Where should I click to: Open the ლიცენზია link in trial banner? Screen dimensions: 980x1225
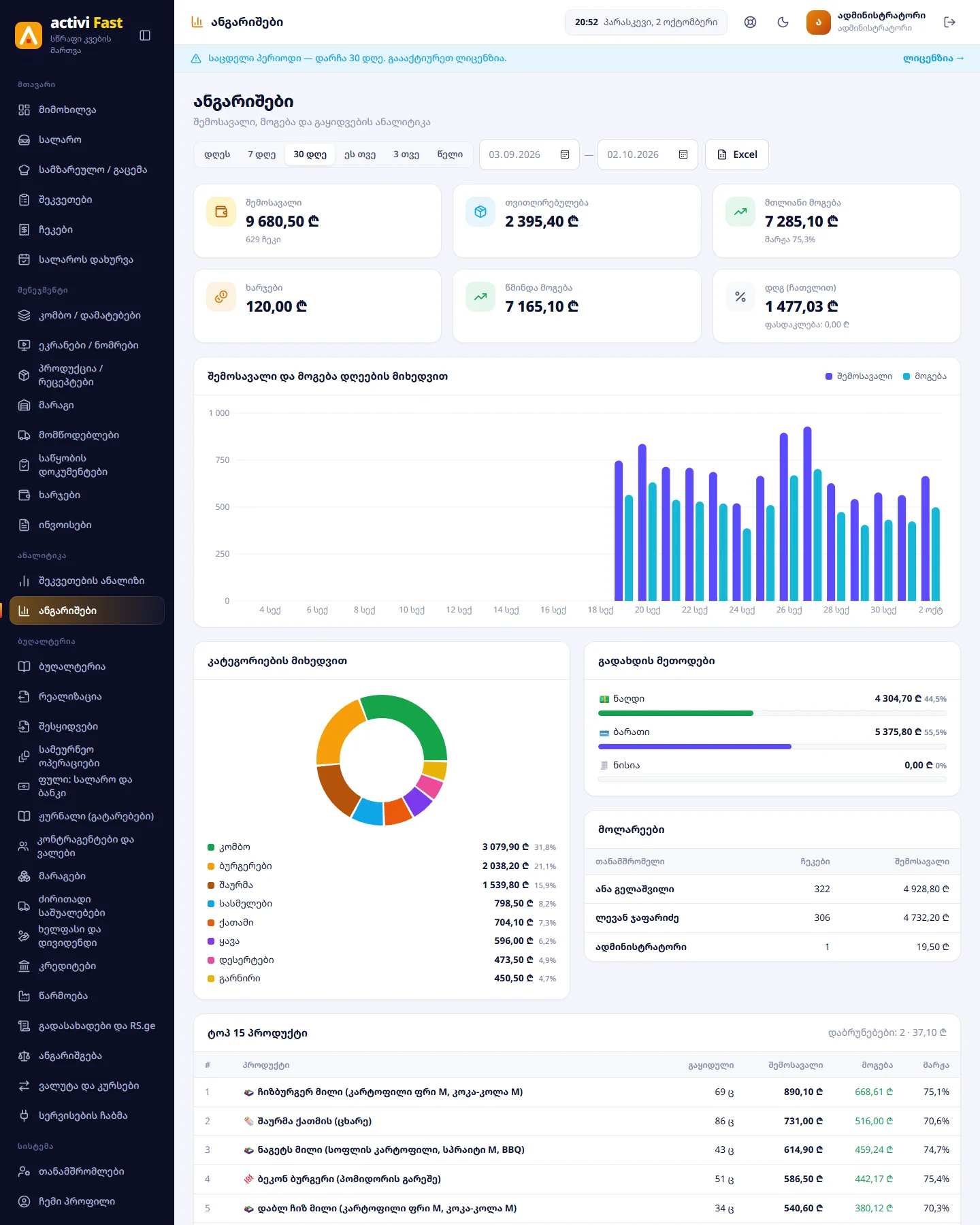(x=933, y=59)
